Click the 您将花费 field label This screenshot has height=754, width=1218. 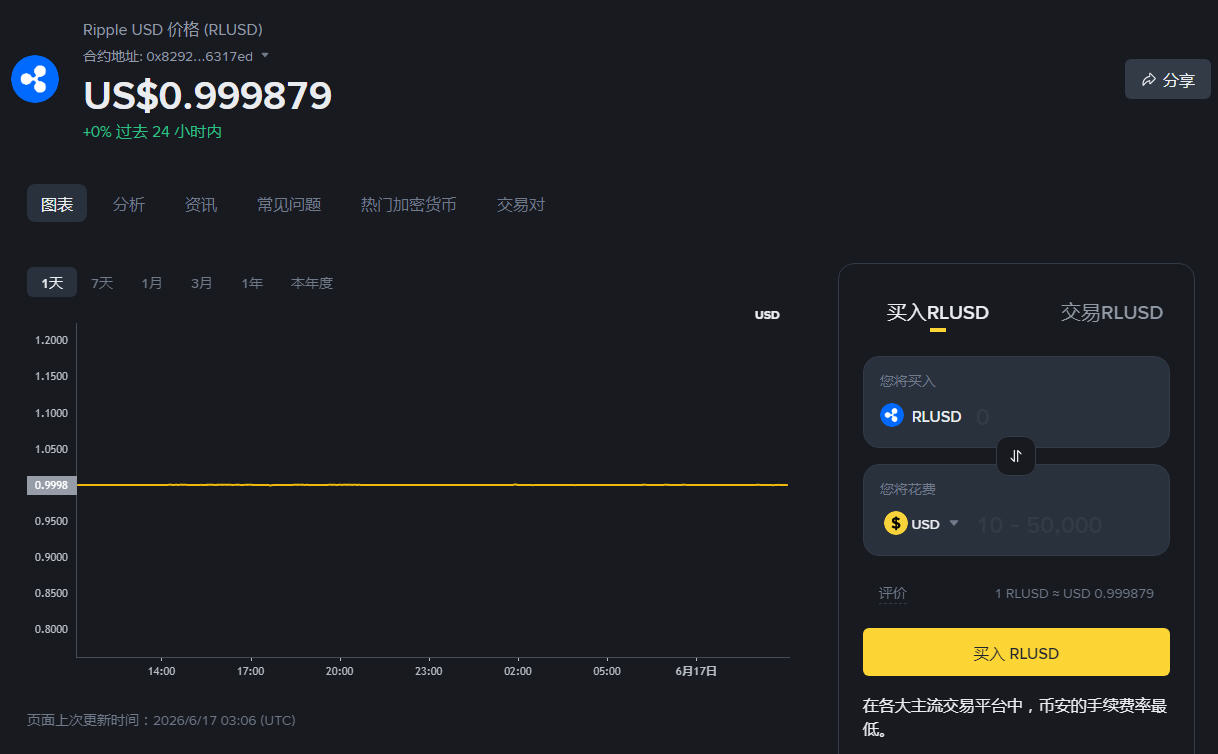908,489
